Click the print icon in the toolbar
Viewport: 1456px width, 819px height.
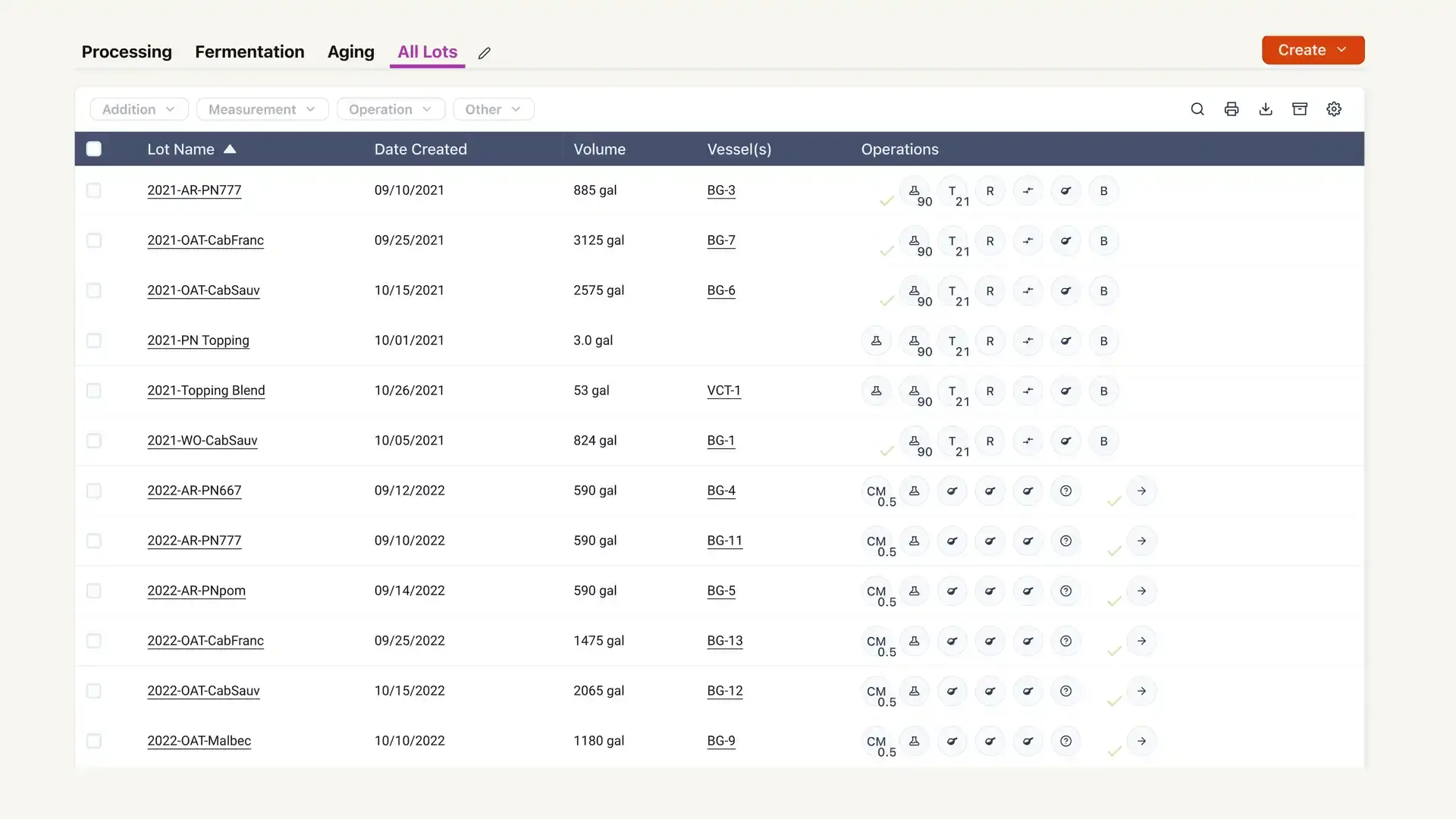[1231, 109]
